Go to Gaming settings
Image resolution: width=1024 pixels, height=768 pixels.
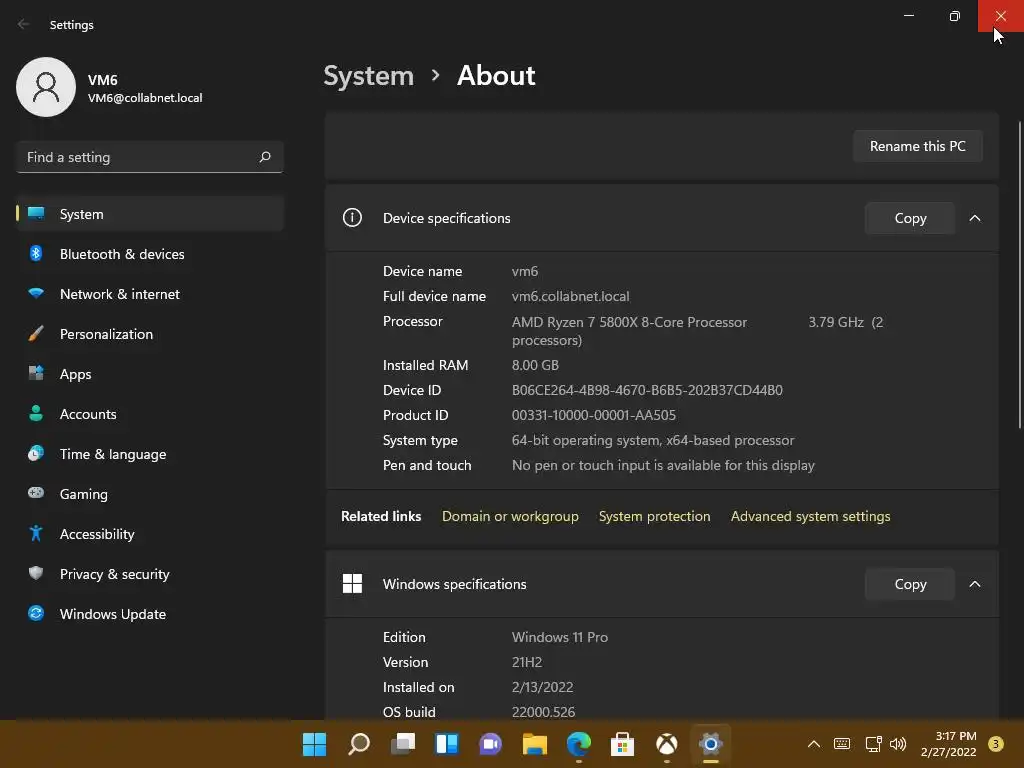(150, 494)
